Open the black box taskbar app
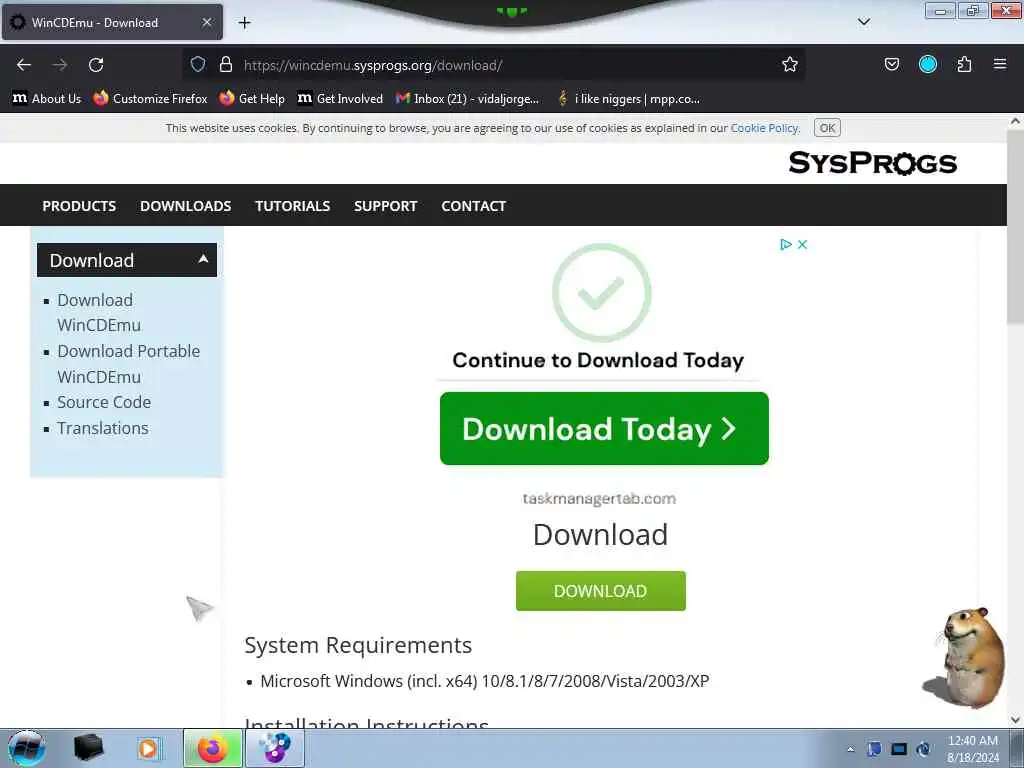 [x=88, y=748]
